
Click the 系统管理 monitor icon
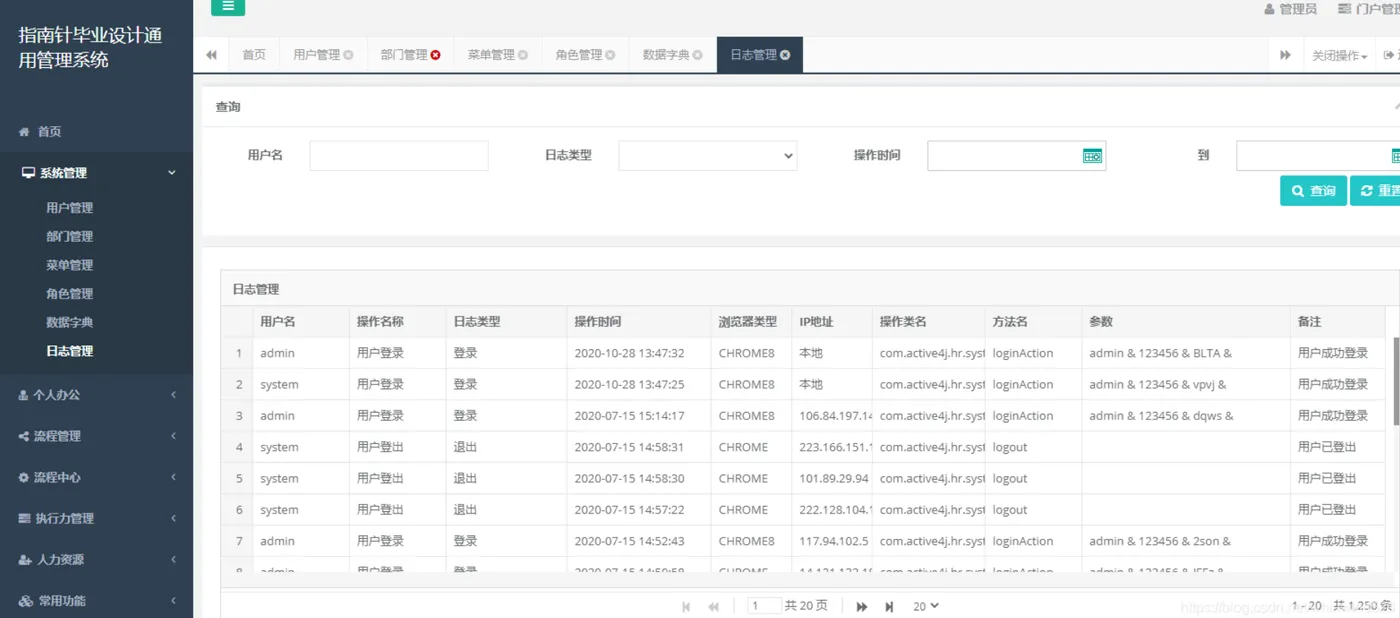point(28,173)
